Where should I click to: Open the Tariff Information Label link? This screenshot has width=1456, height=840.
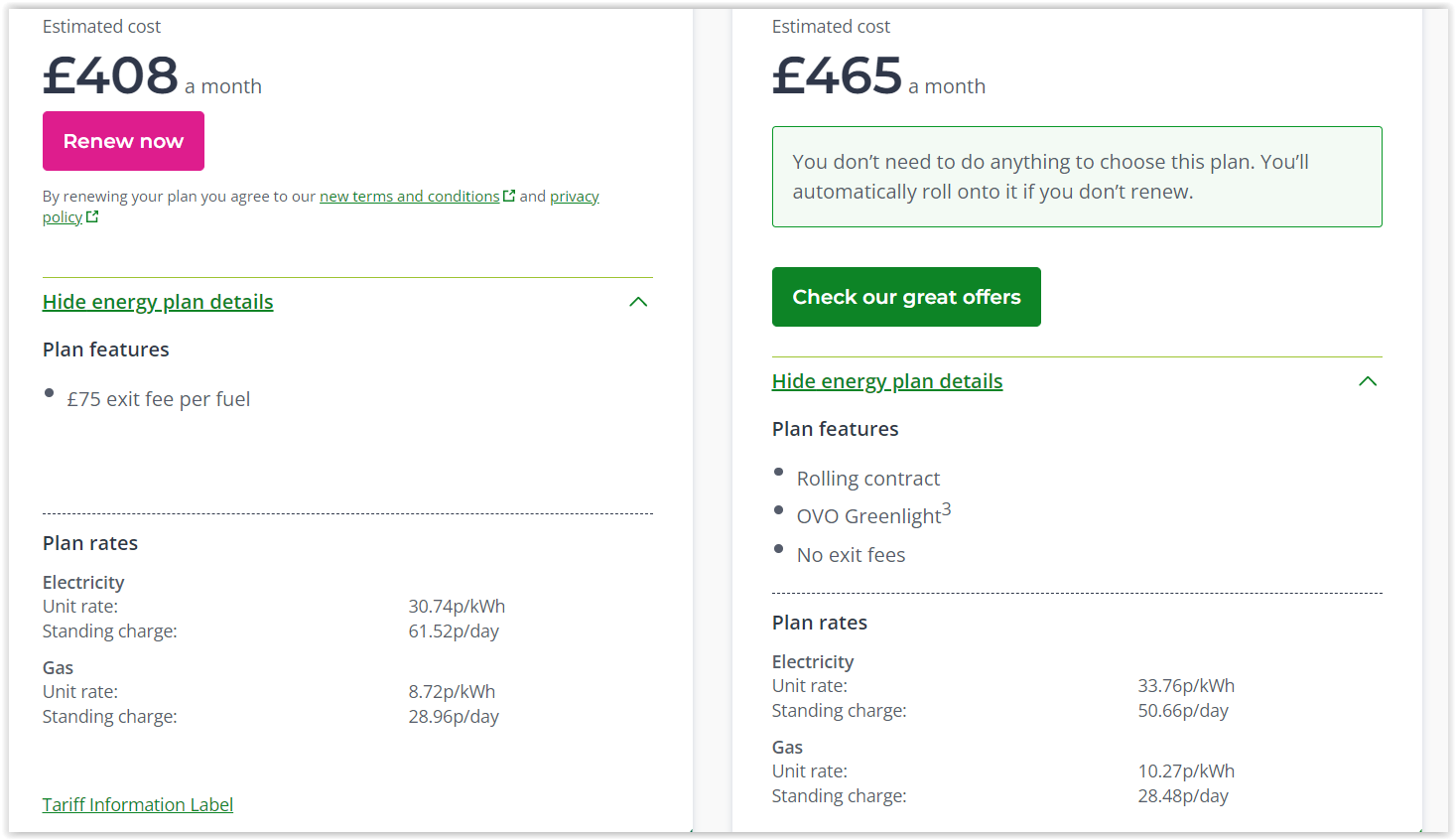coord(138,804)
